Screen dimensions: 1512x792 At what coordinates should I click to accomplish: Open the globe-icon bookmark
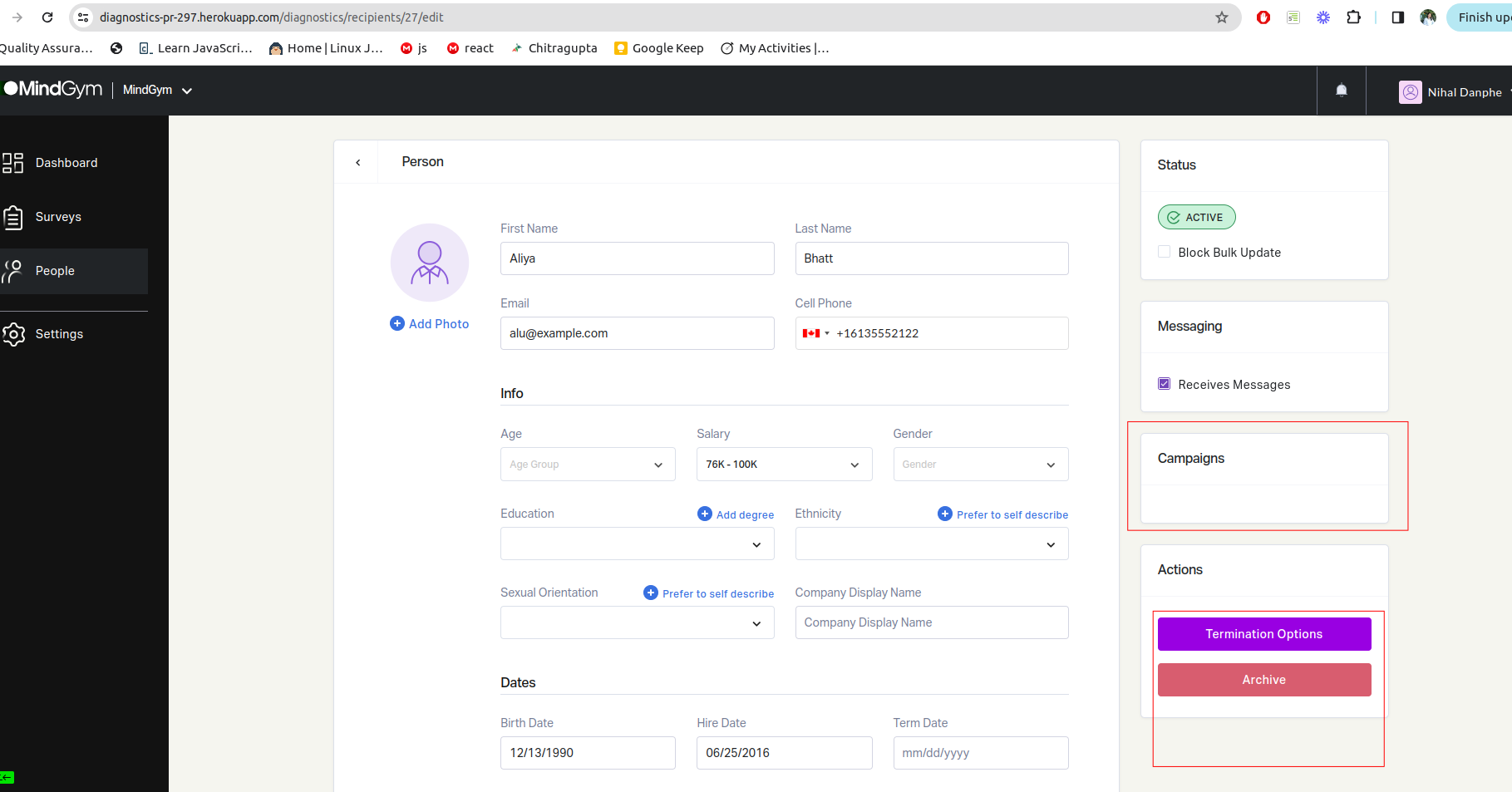coord(116,48)
